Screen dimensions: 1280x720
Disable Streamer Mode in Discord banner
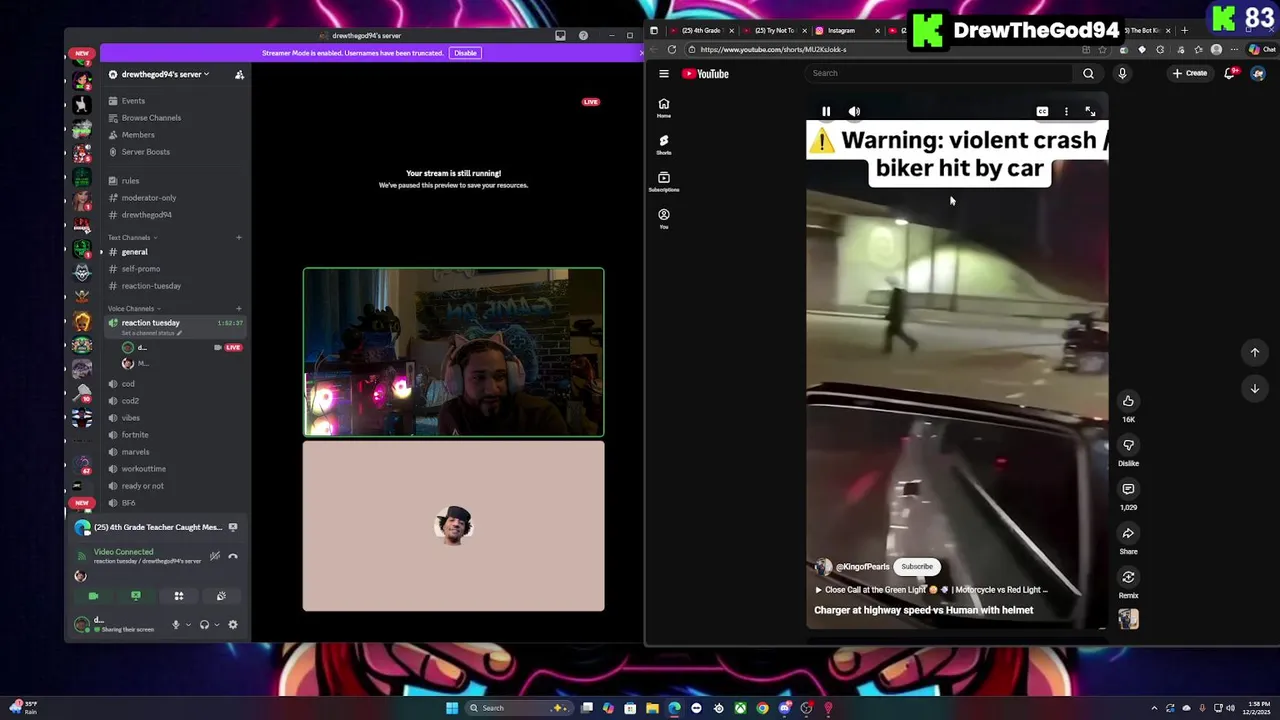465,53
